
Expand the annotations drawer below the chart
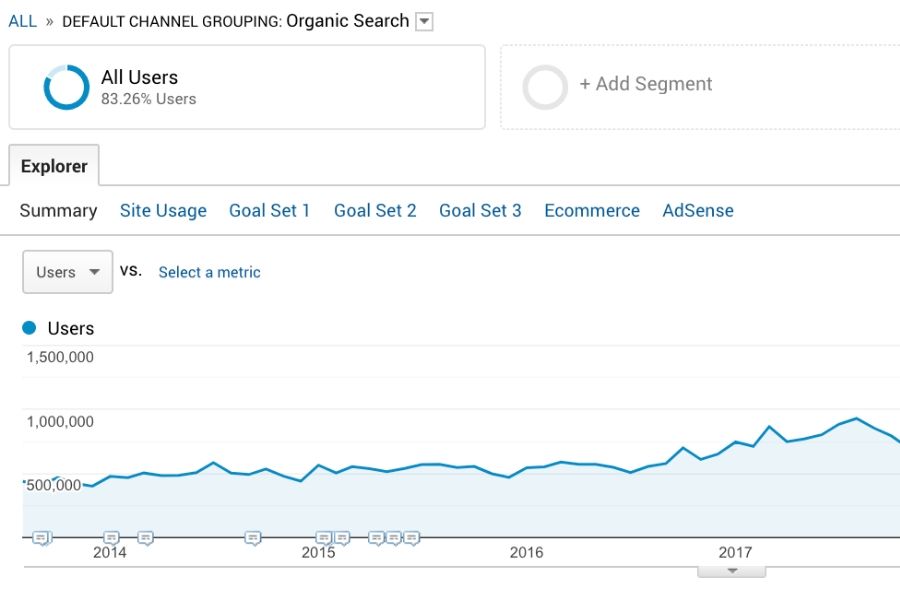[x=731, y=571]
